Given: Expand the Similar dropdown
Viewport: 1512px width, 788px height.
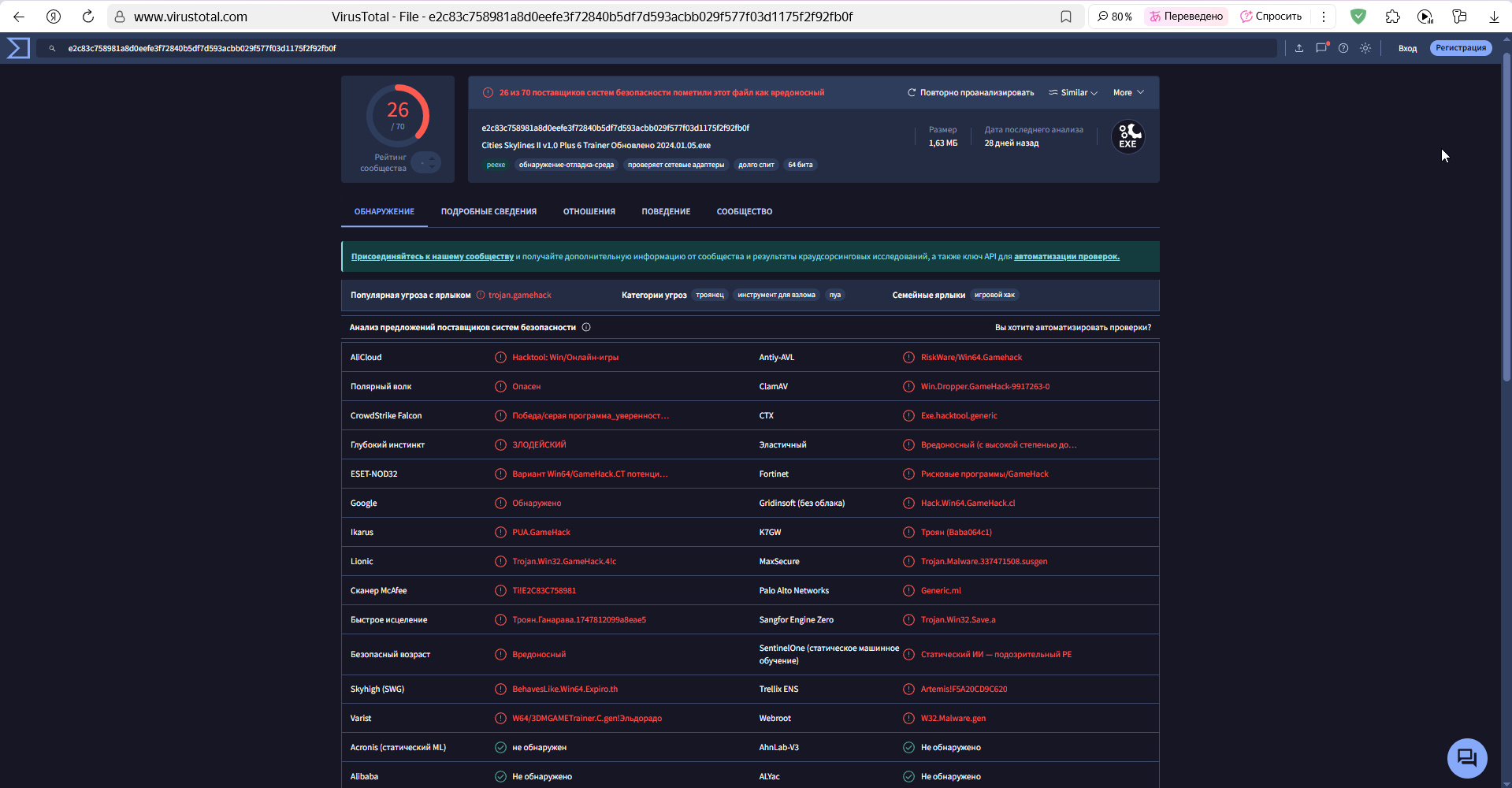Looking at the screenshot, I should coord(1073,93).
